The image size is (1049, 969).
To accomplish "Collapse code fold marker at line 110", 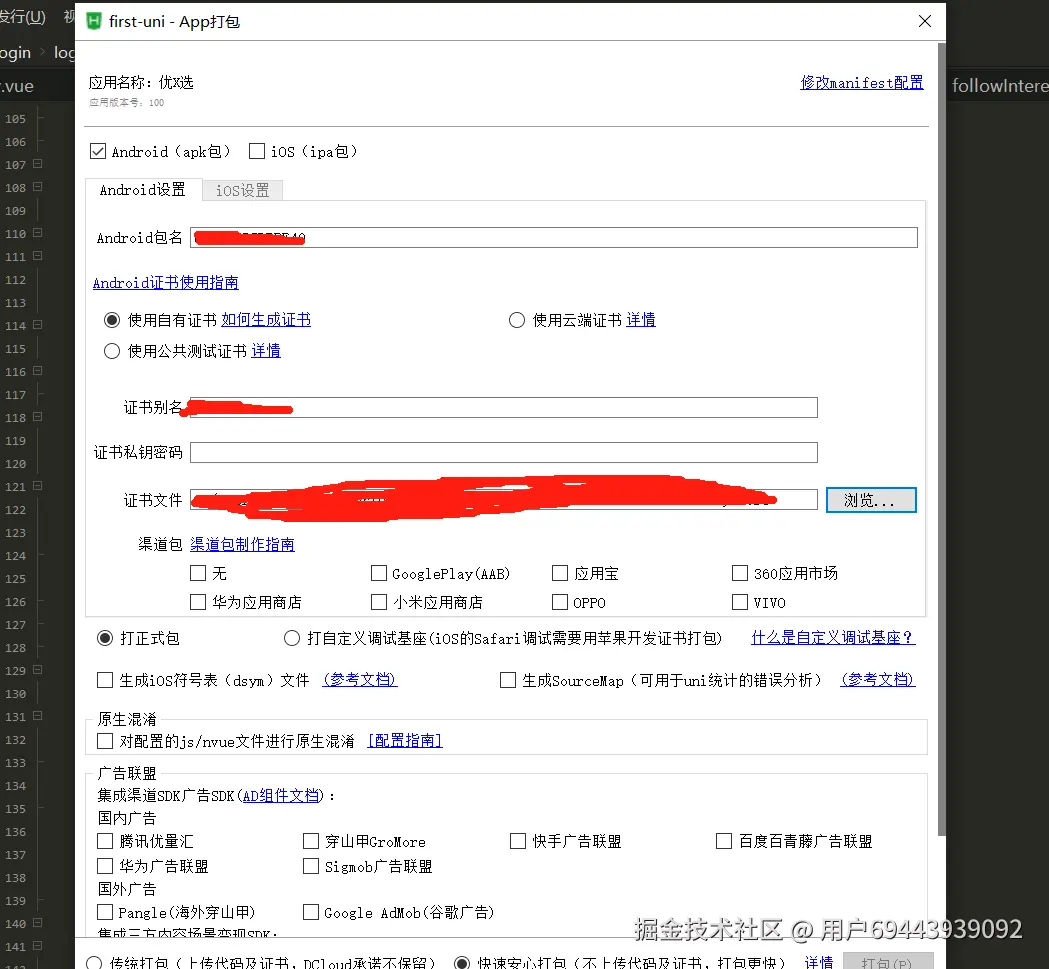I will (x=37, y=233).
